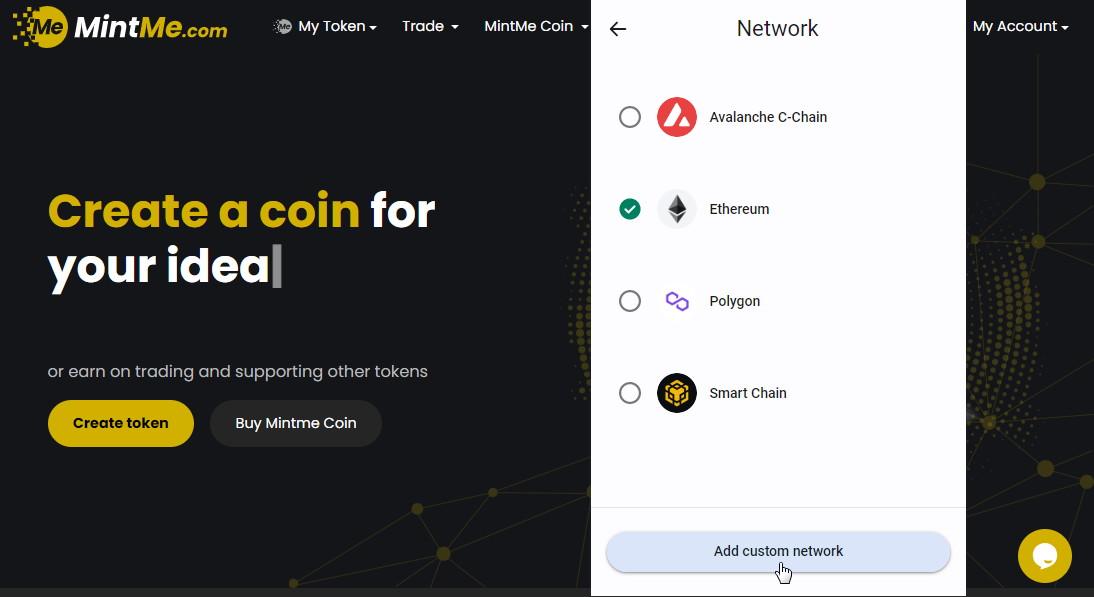Click the checked Ethereum radio button

630,209
